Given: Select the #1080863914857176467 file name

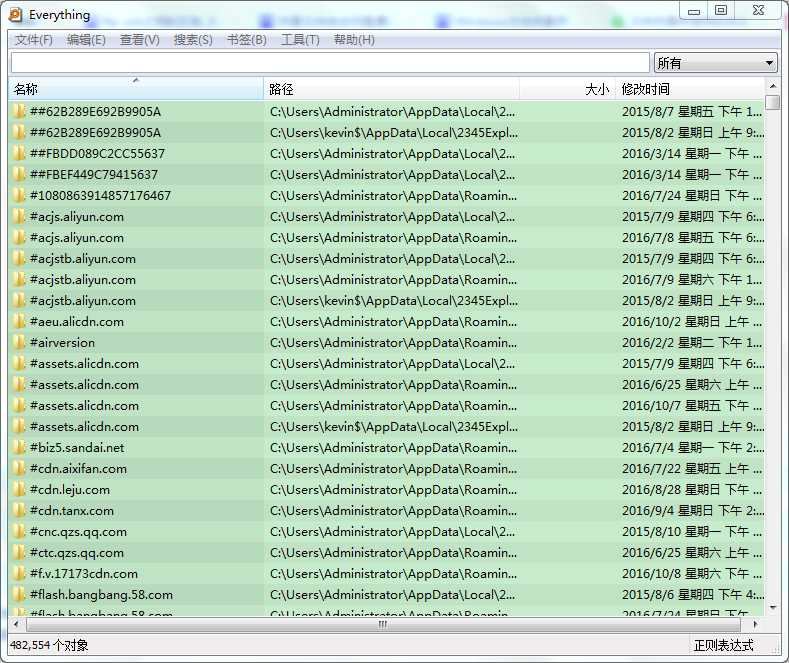Looking at the screenshot, I should 101,195.
